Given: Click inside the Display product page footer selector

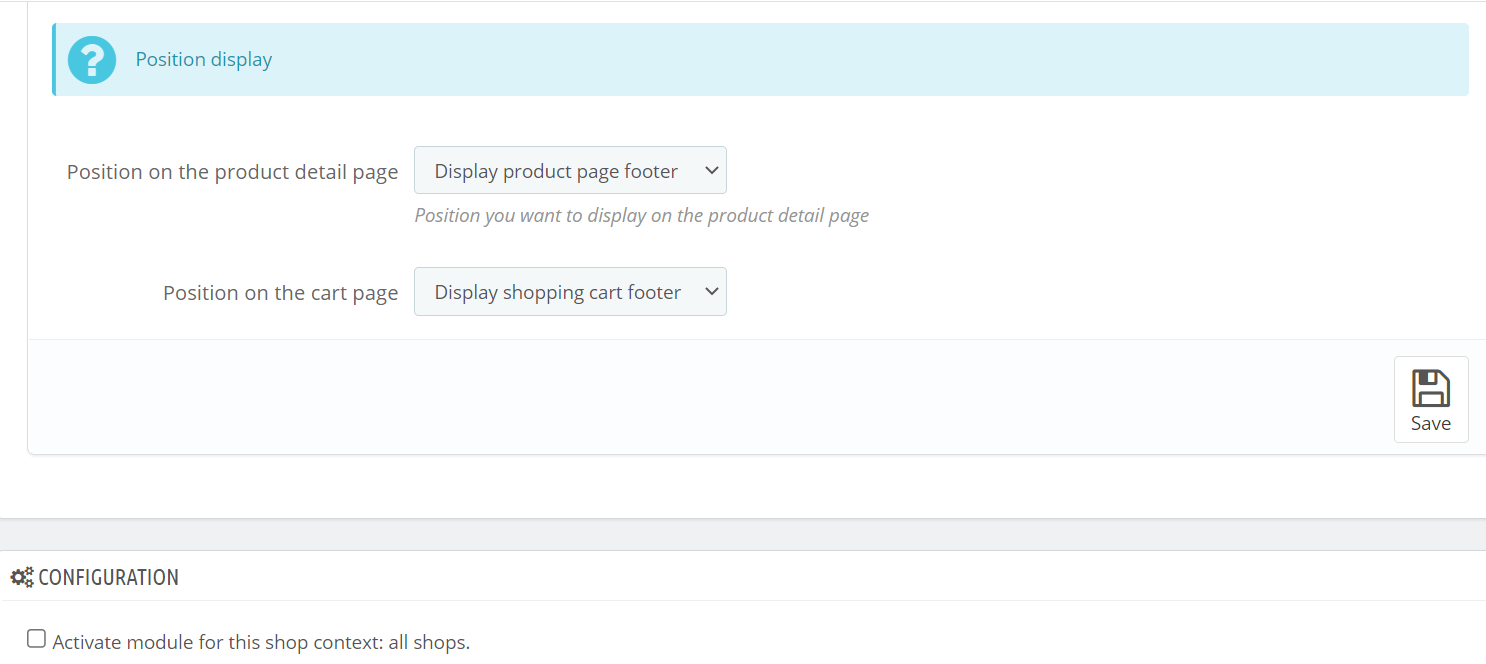Looking at the screenshot, I should pos(555,170).
